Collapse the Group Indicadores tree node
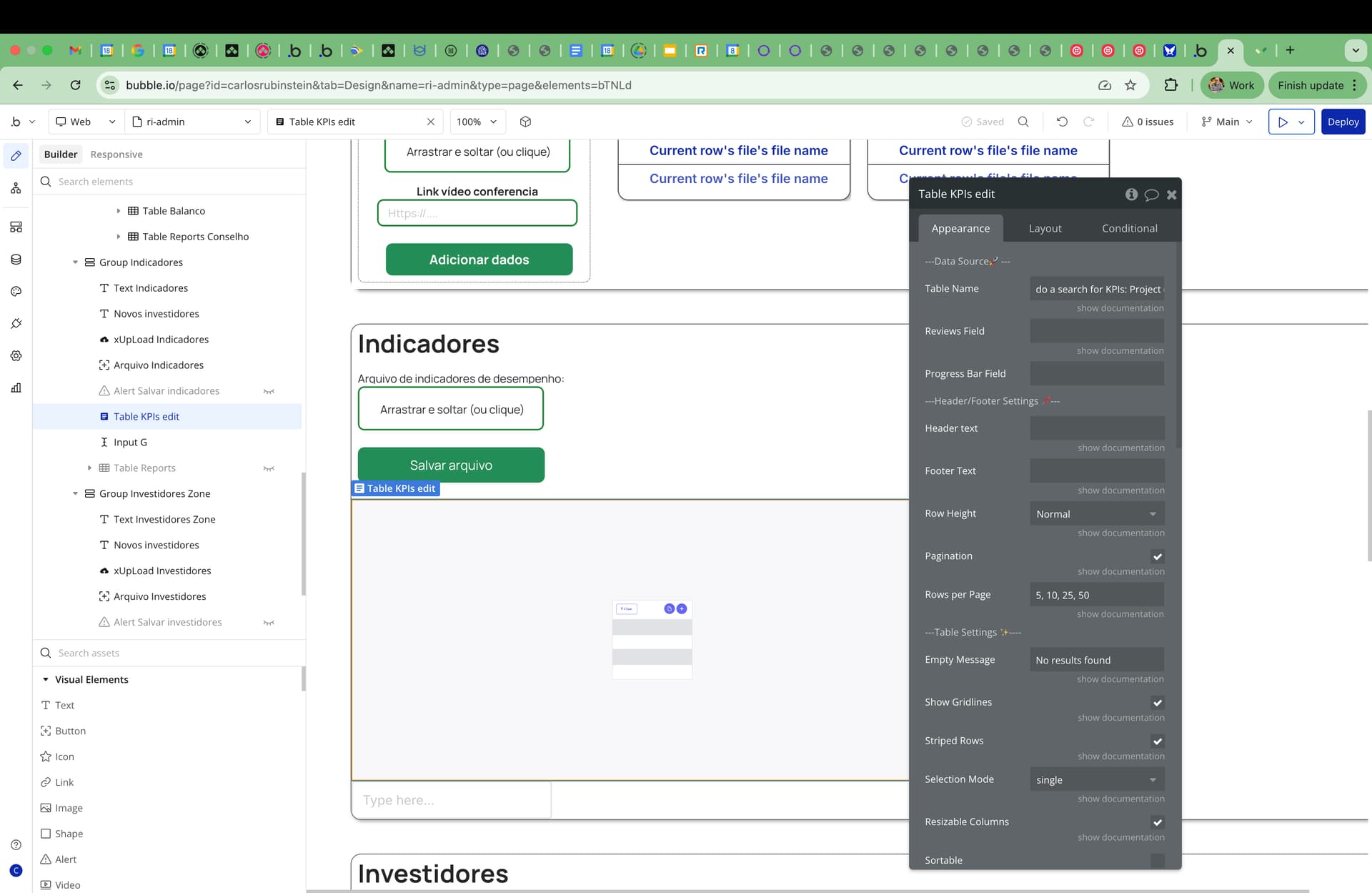1372x893 pixels. click(x=76, y=262)
